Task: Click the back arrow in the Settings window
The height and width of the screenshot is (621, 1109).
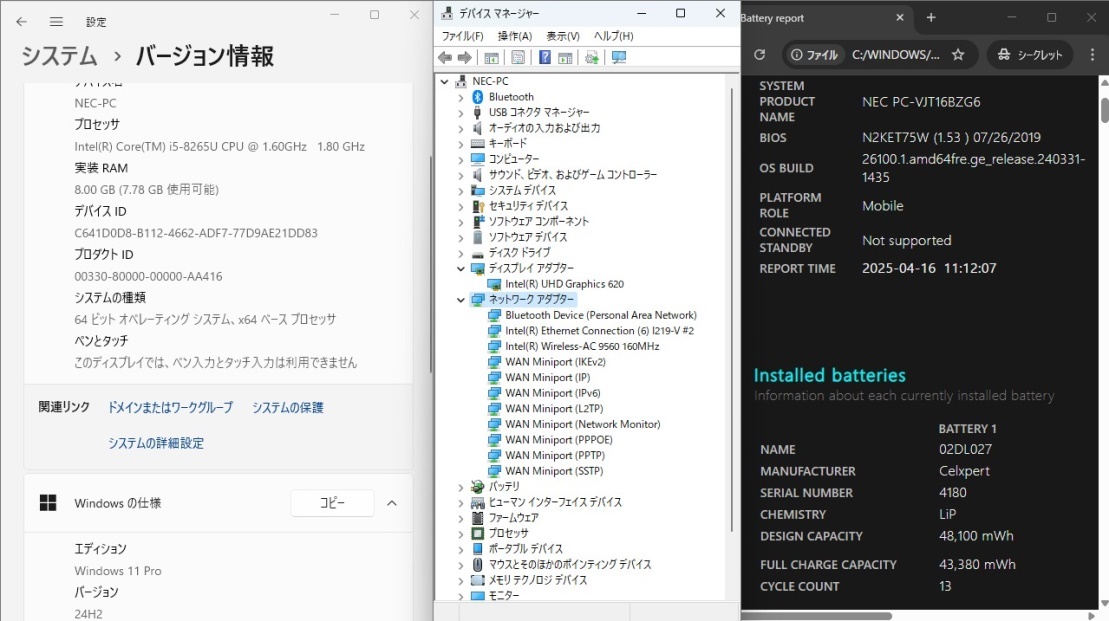Action: click(x=20, y=21)
